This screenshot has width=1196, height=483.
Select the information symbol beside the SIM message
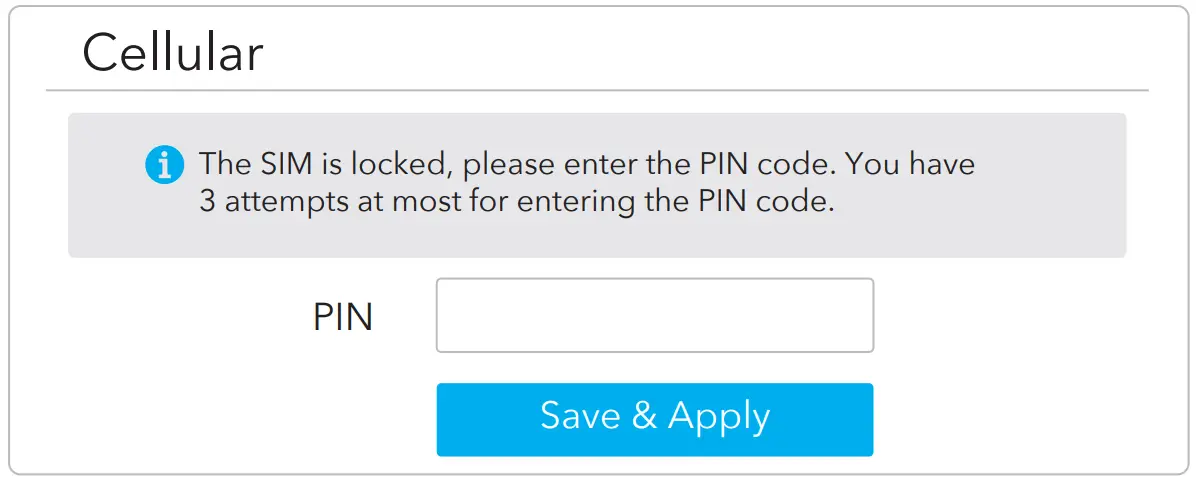click(x=164, y=164)
